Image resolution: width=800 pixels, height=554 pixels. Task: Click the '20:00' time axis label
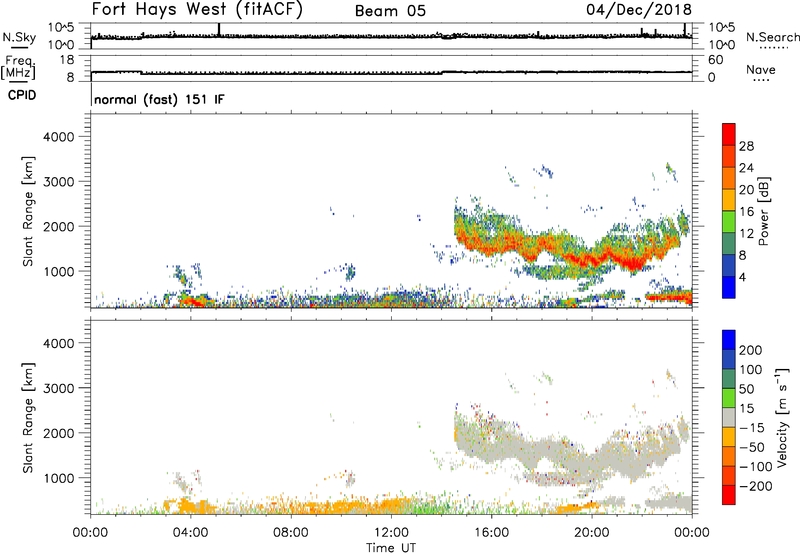click(x=592, y=533)
